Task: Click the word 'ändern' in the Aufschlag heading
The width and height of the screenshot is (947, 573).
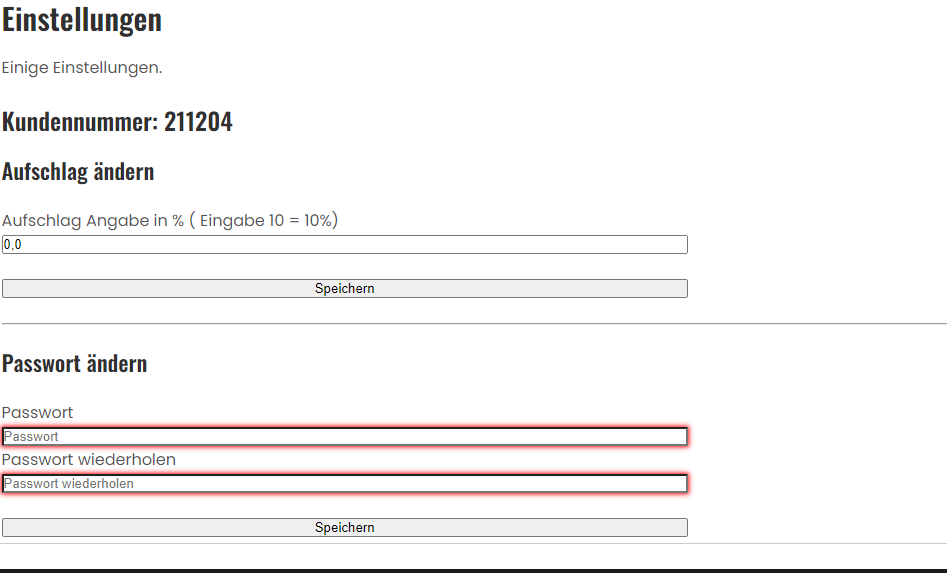Action: point(123,171)
